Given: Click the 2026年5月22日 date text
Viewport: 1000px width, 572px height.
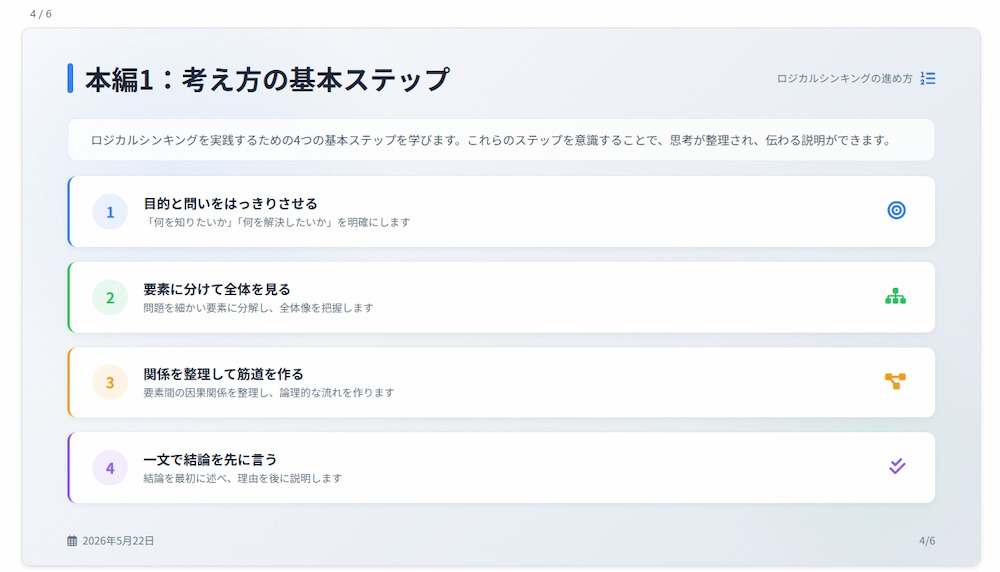Looking at the screenshot, I should tap(118, 541).
